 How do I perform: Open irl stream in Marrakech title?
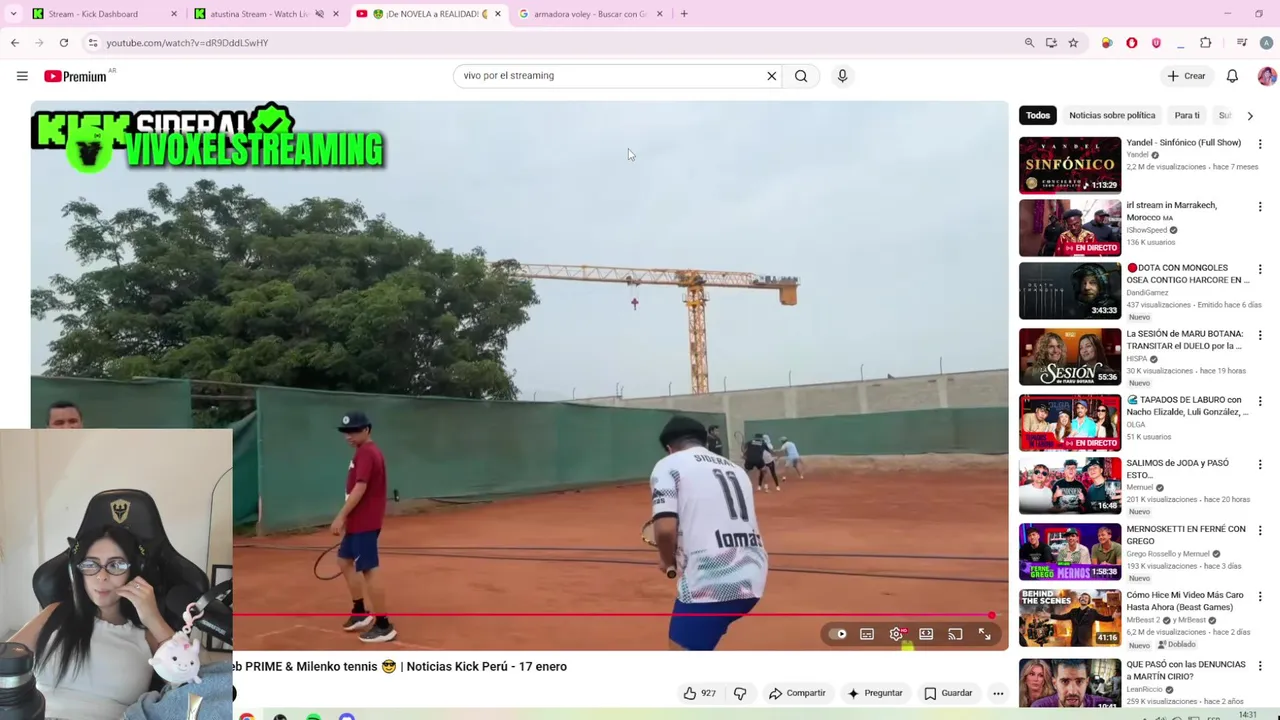point(1172,211)
